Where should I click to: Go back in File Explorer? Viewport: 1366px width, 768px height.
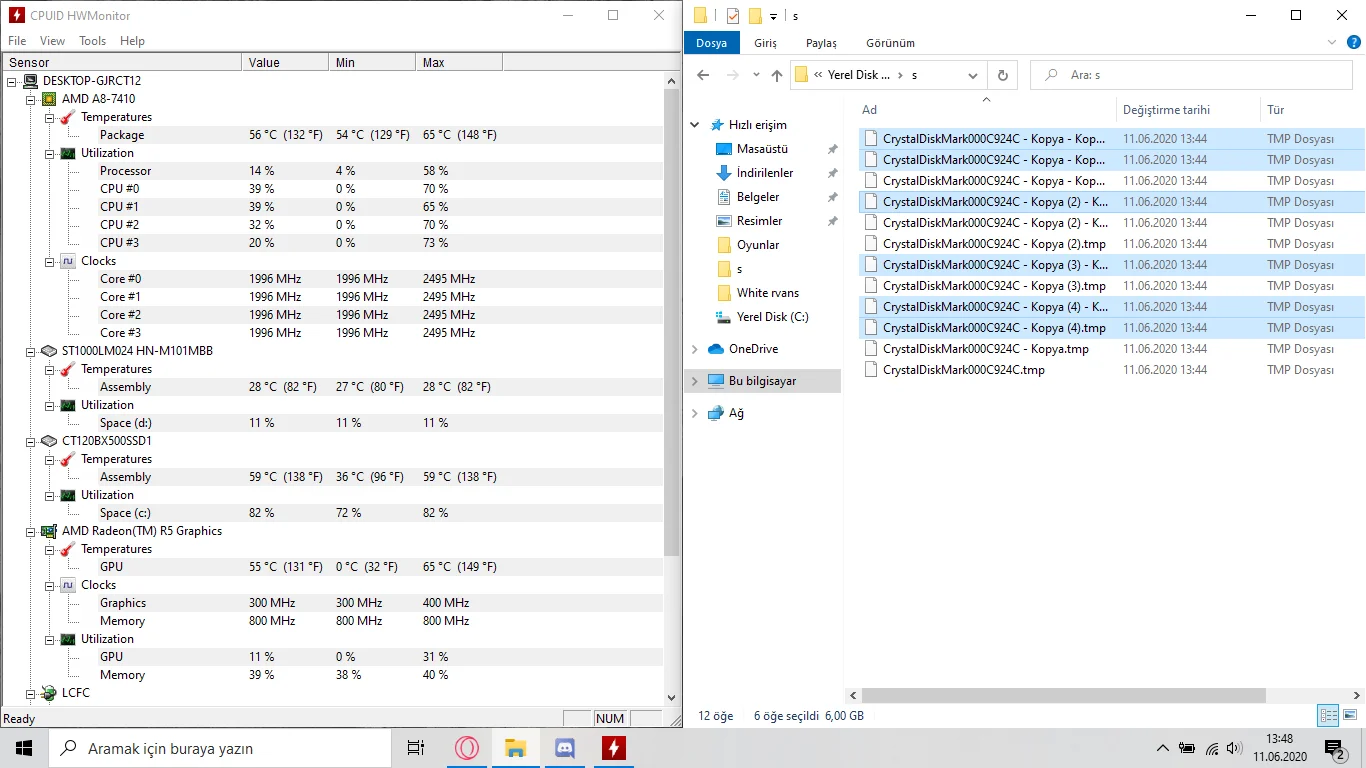[x=703, y=75]
